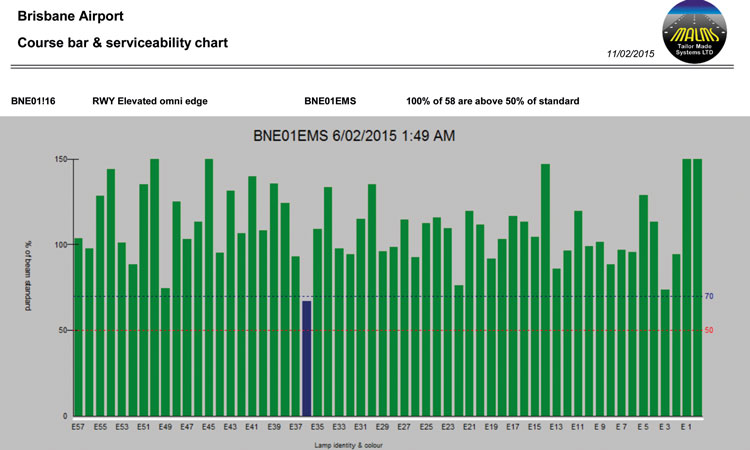This screenshot has width=750, height=450.
Task: Click the 'E47' lamp label
Action: point(187,427)
